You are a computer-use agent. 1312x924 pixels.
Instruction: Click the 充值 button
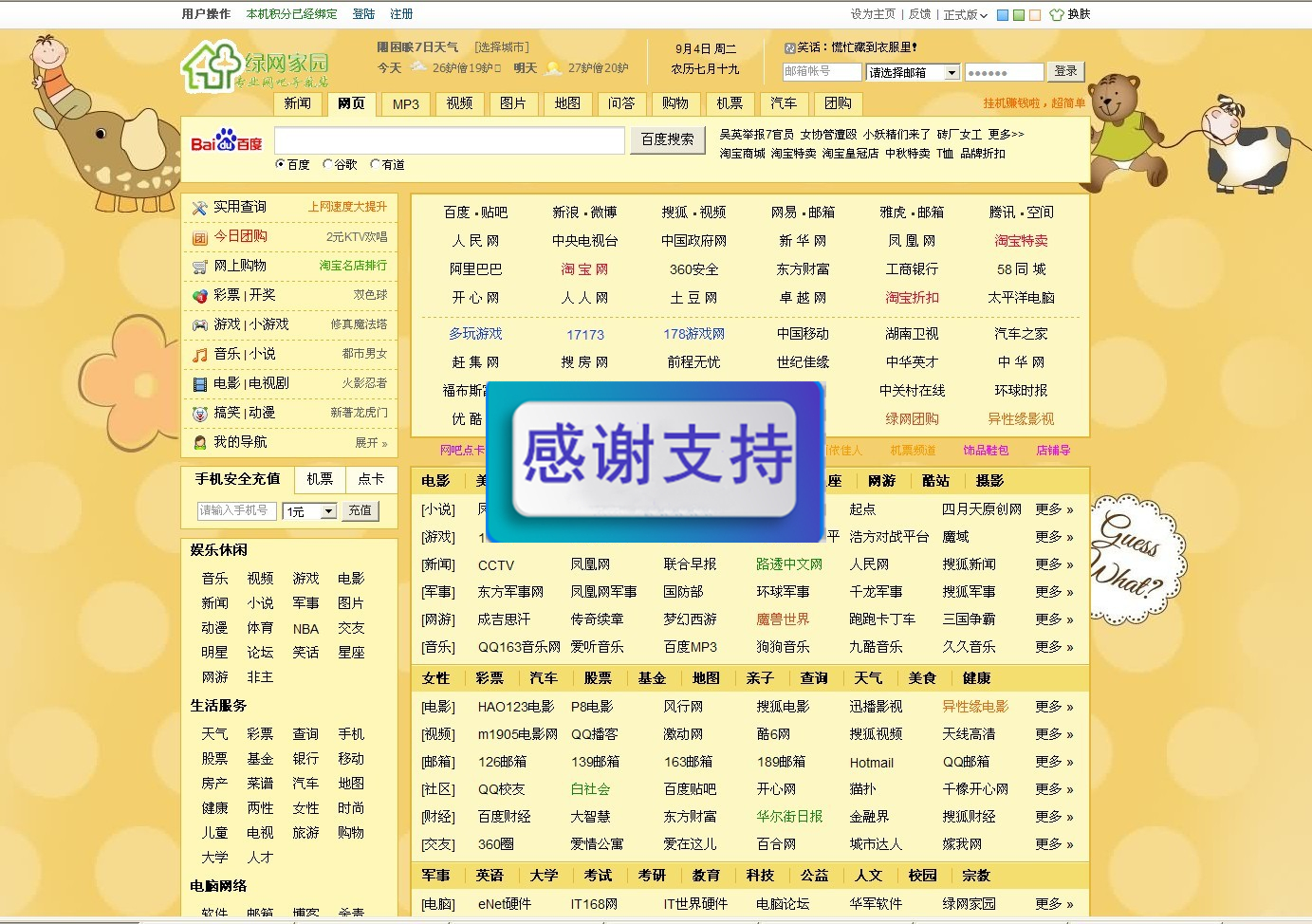point(360,510)
